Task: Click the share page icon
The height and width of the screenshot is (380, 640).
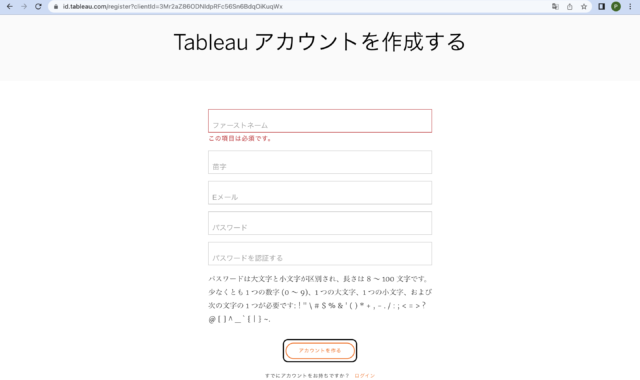Action: [569, 7]
